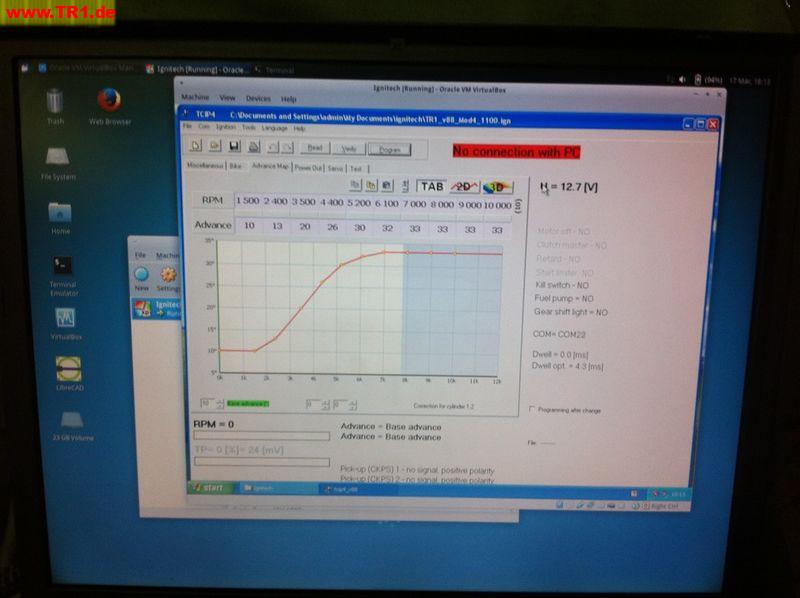
Task: Open the File menu in the TCIP4 application
Action: pyautogui.click(x=187, y=126)
